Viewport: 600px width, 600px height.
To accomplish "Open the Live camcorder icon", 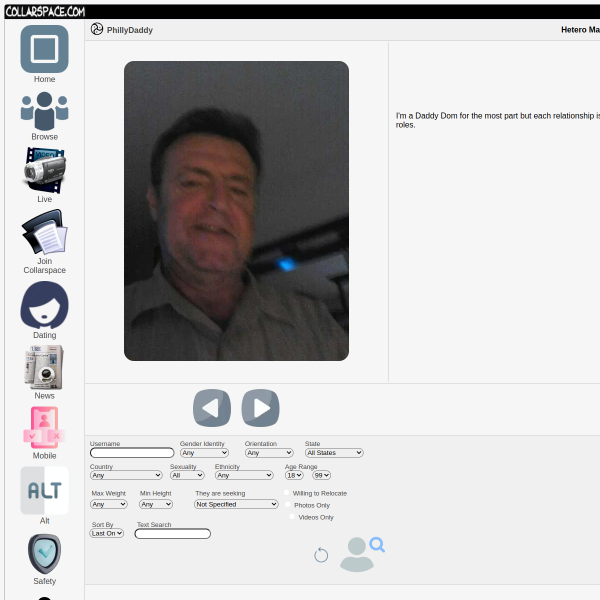I will tap(44, 170).
